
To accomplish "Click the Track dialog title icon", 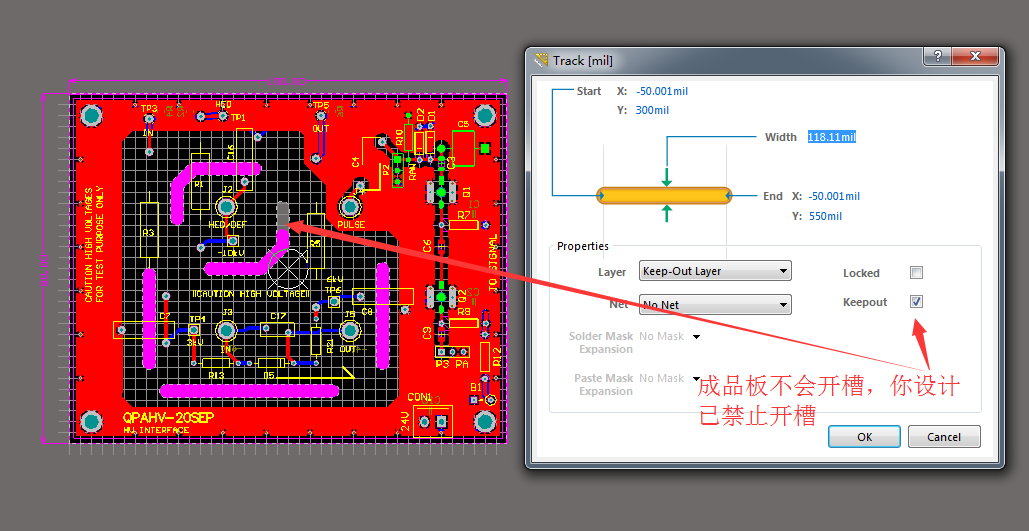I will [542, 60].
